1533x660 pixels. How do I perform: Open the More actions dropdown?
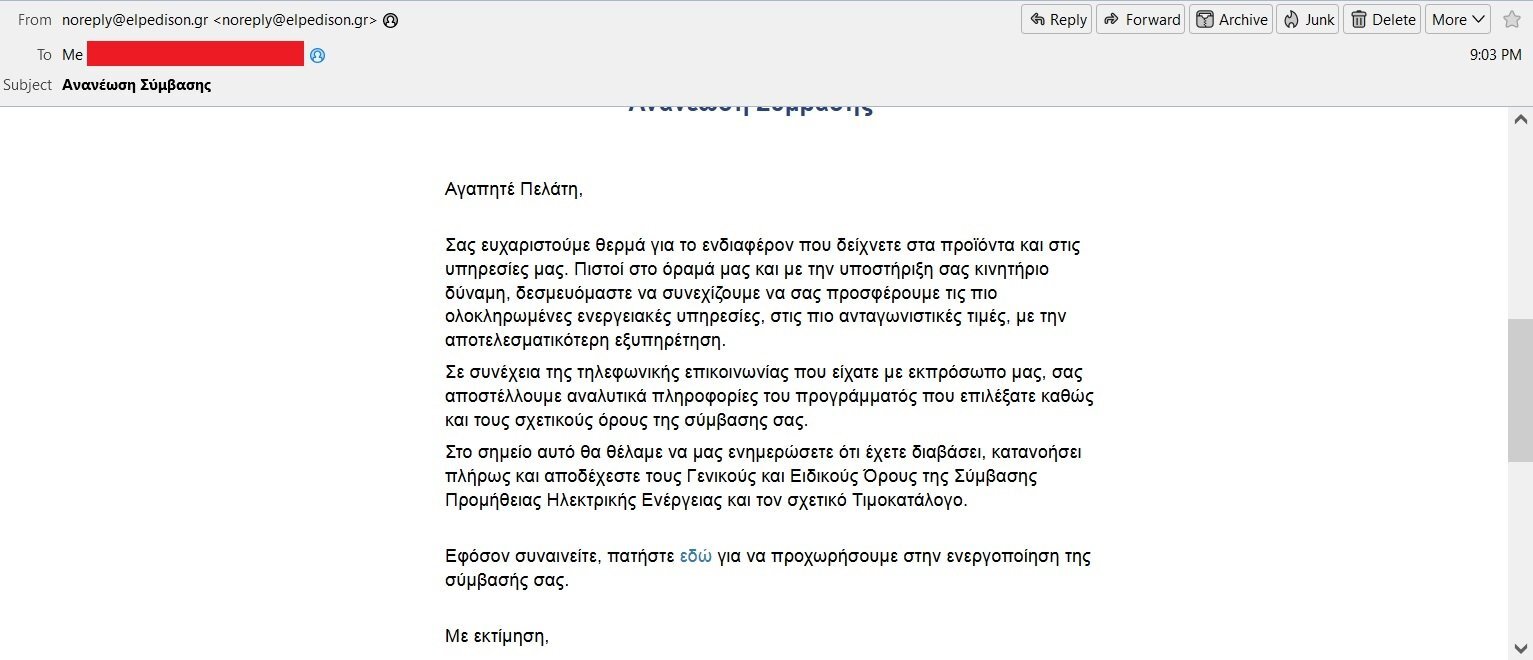click(1458, 19)
